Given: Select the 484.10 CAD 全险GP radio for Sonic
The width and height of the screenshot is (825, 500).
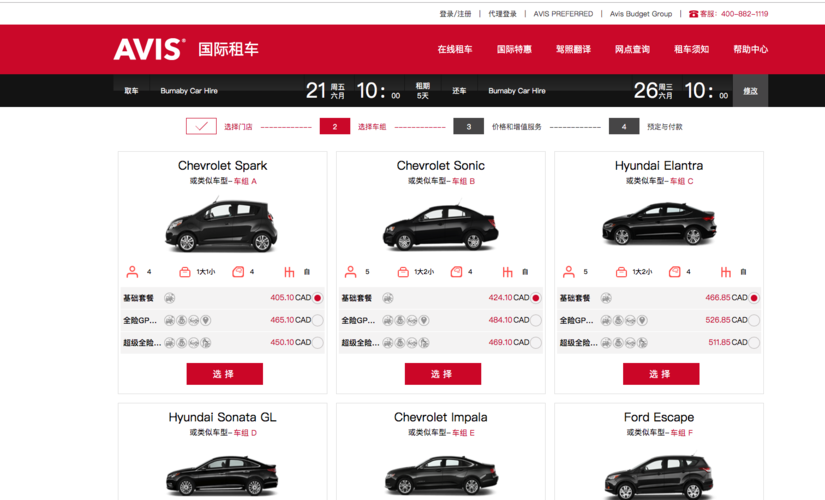Looking at the screenshot, I should coord(536,320).
